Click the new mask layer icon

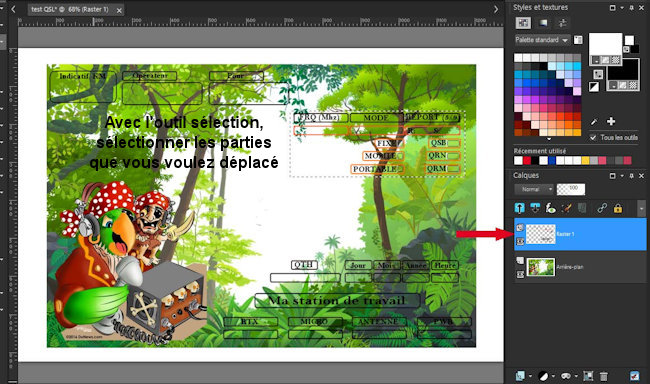(x=543, y=376)
